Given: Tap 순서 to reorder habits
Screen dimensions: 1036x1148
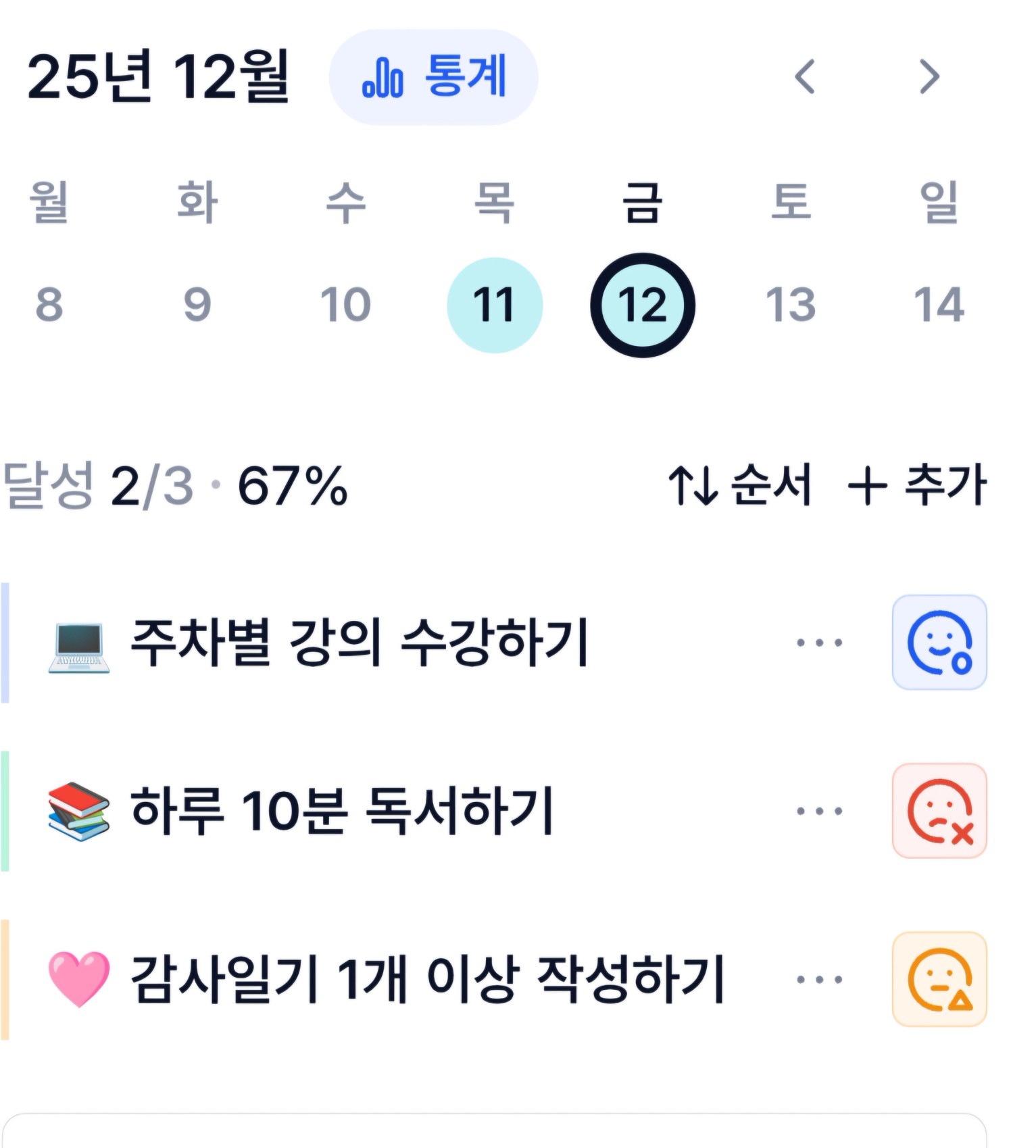Looking at the screenshot, I should point(740,485).
